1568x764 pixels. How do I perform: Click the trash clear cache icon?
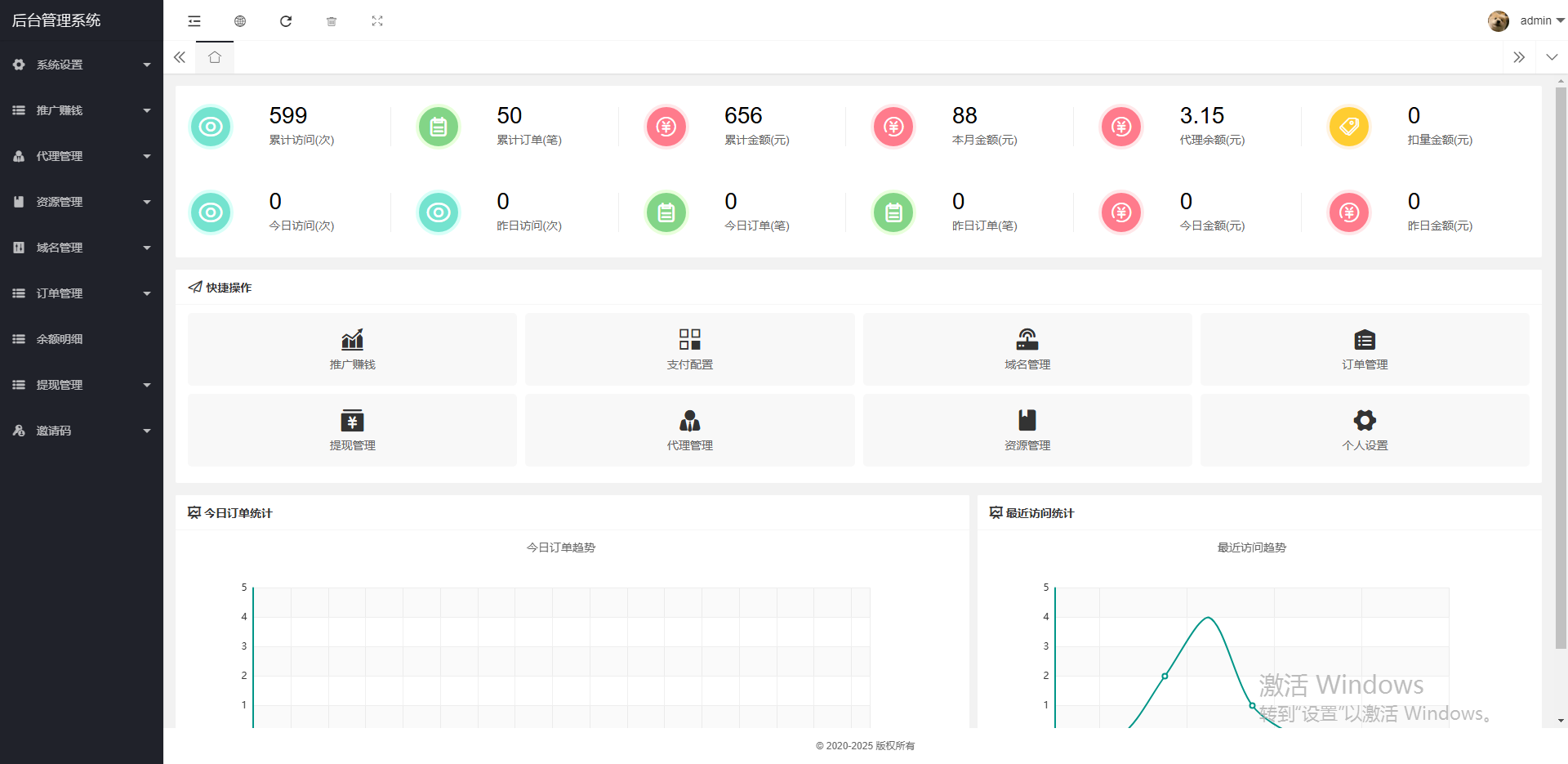pyautogui.click(x=332, y=21)
